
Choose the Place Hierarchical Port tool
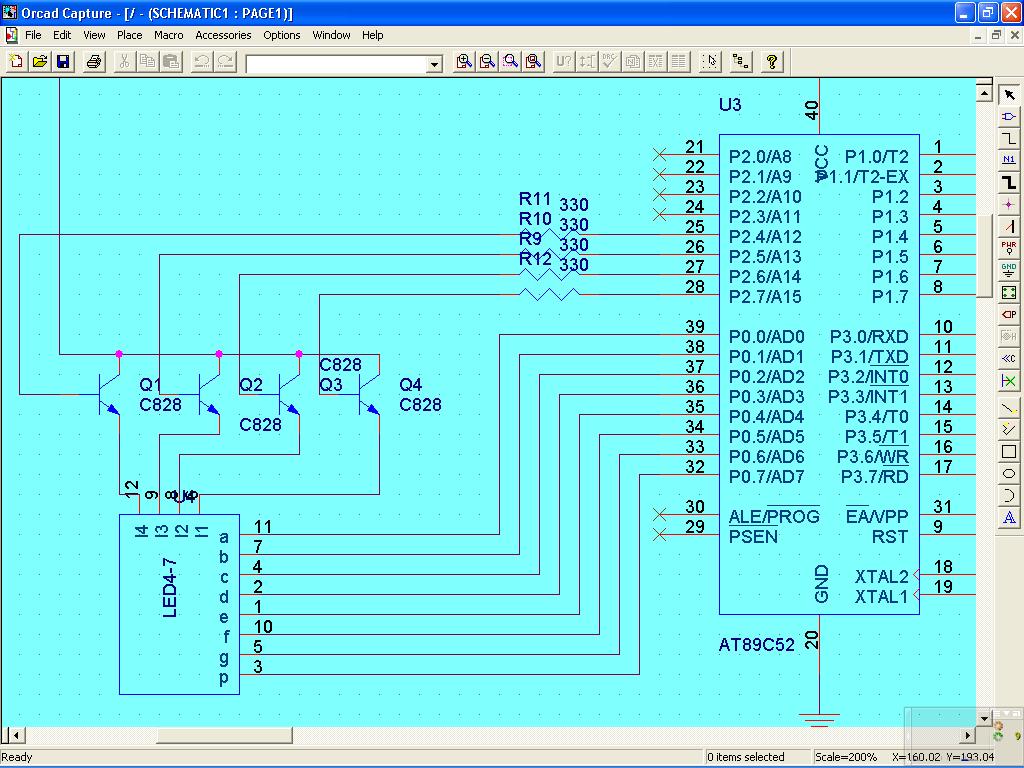(x=1009, y=314)
